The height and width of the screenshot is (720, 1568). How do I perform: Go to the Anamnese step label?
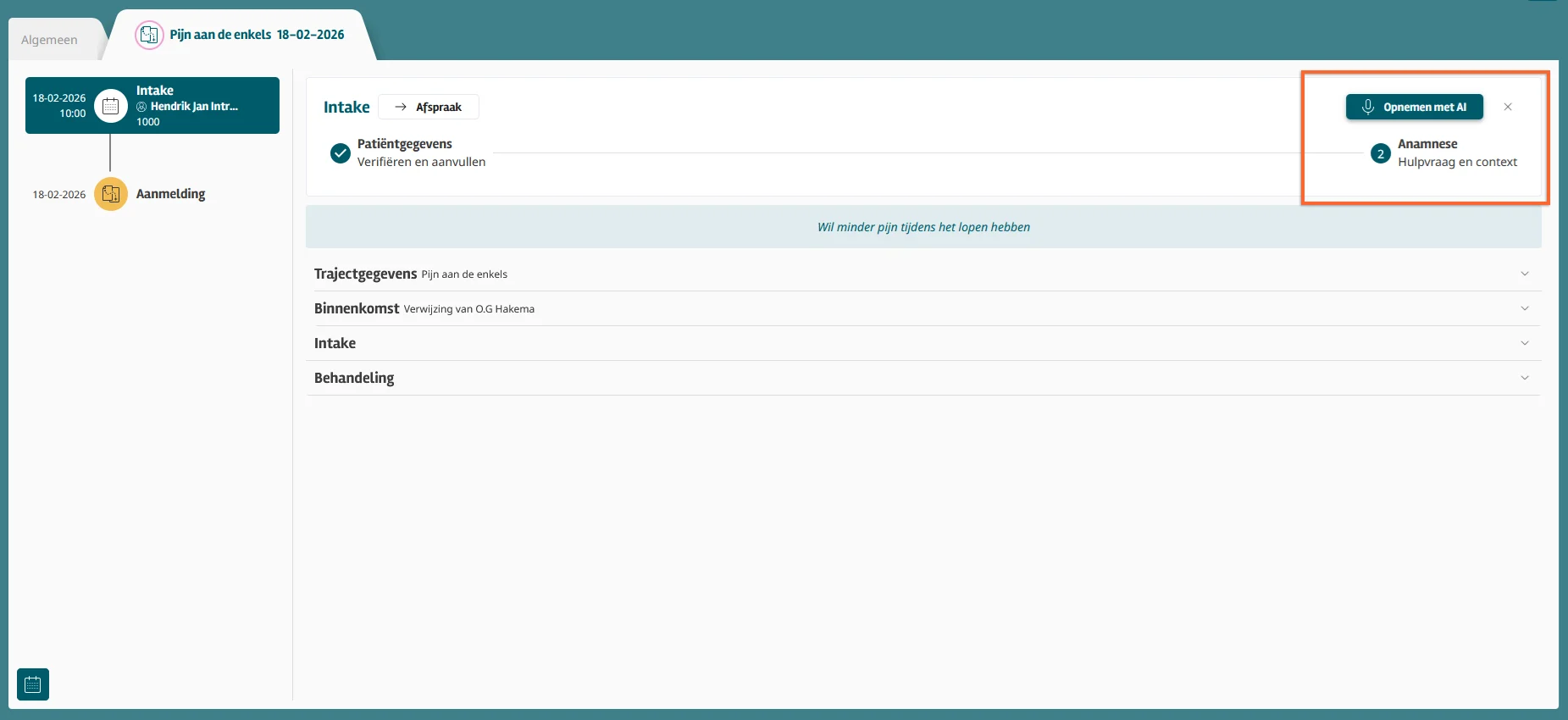(1427, 144)
